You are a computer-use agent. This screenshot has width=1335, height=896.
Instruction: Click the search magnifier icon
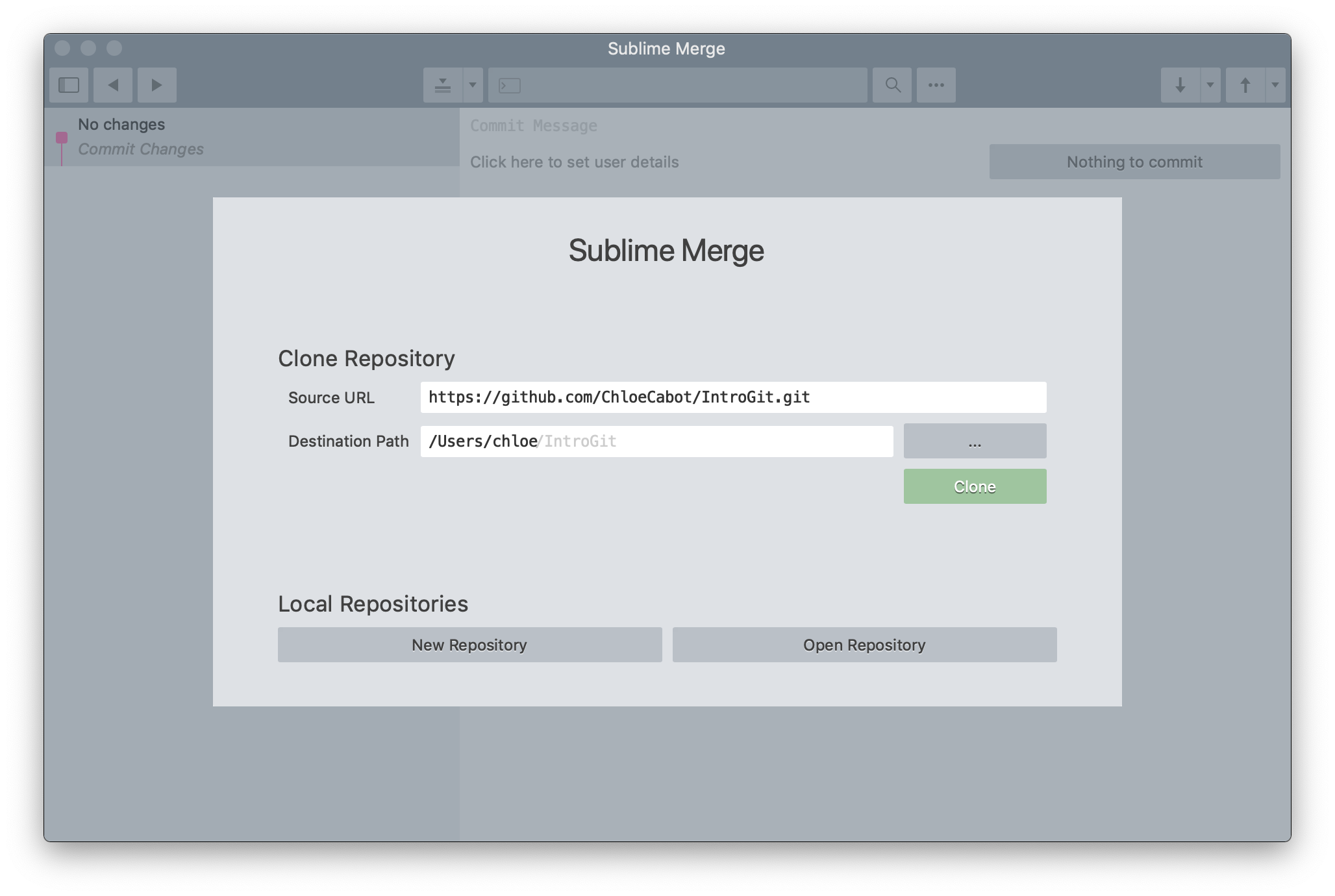coord(892,85)
